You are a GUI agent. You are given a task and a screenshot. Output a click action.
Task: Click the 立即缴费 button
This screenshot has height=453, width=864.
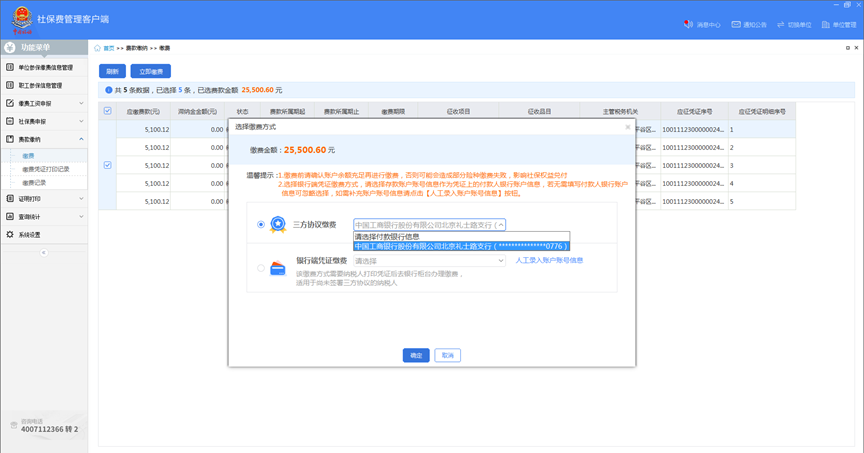coord(150,71)
